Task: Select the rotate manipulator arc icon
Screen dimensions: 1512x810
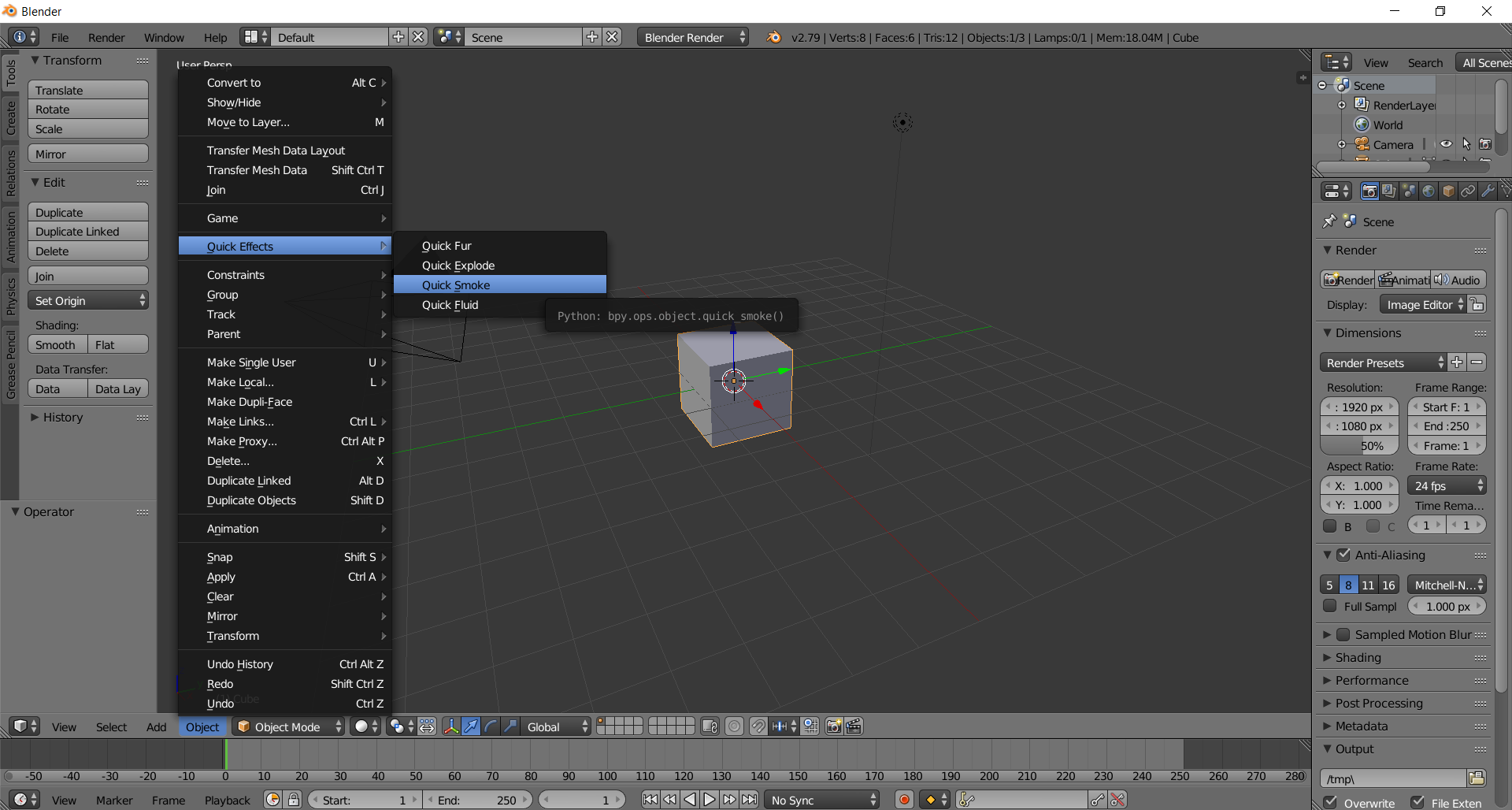Action: pos(491,726)
